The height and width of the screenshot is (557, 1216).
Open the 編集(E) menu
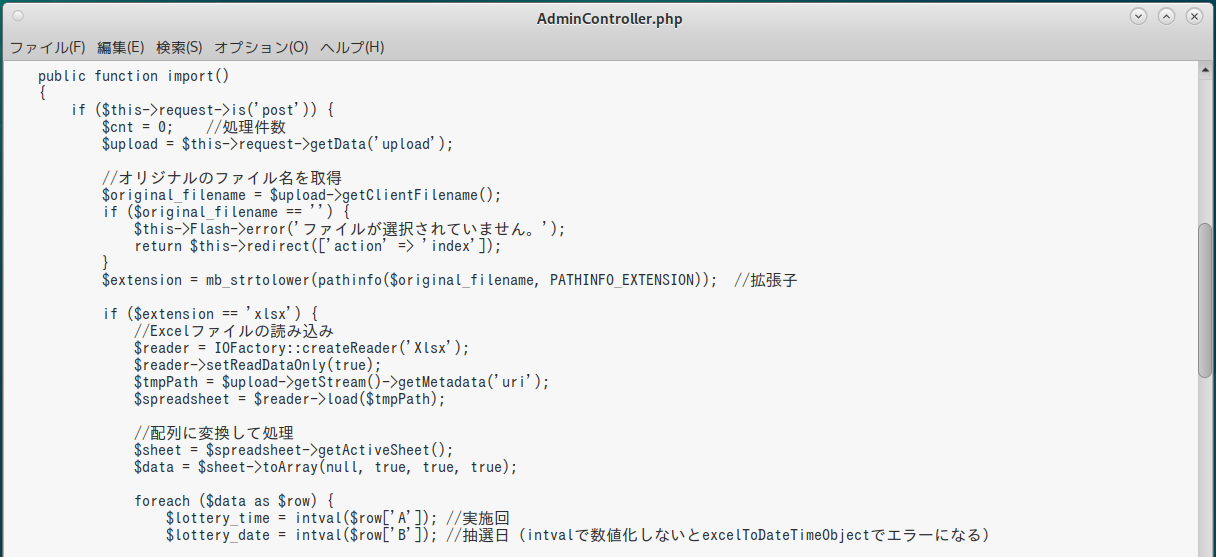coord(120,47)
